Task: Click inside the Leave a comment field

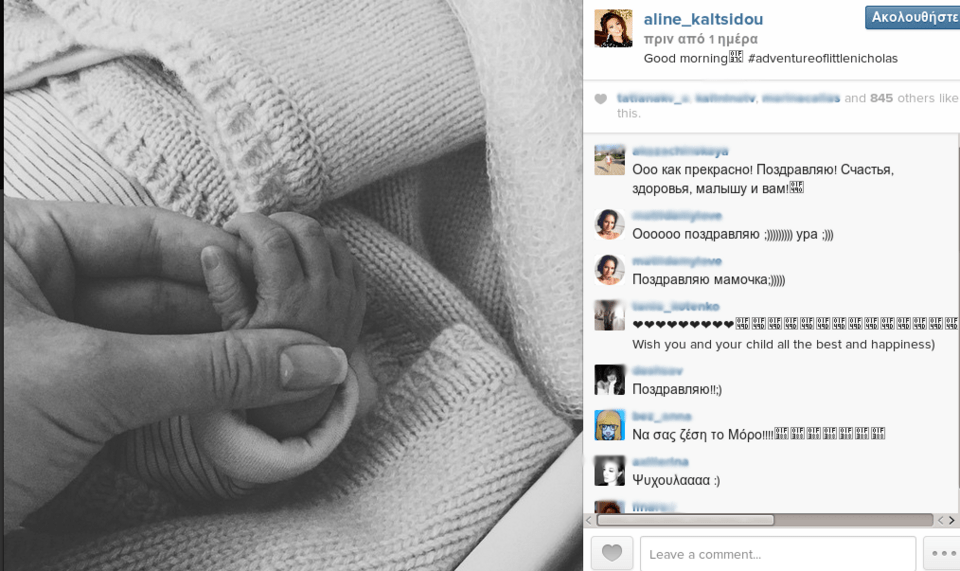Action: tap(778, 554)
